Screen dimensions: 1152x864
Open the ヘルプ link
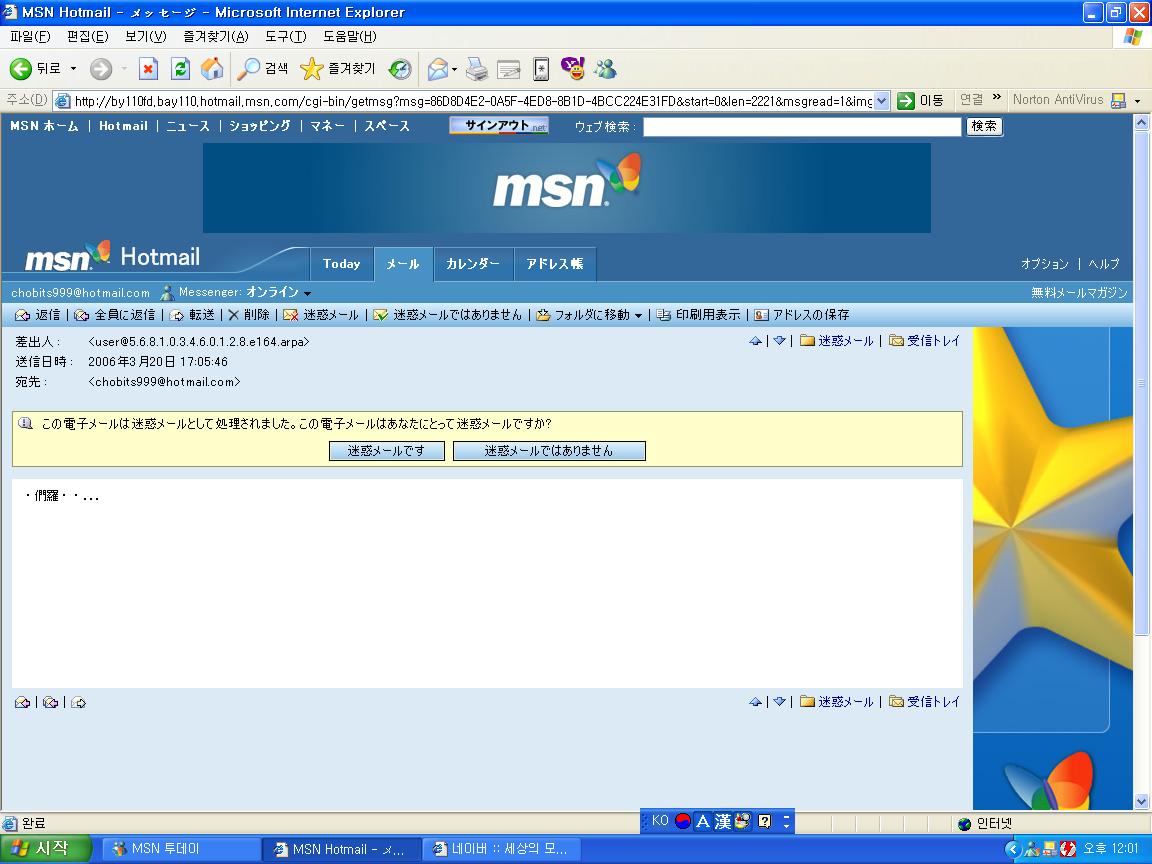tap(1104, 264)
